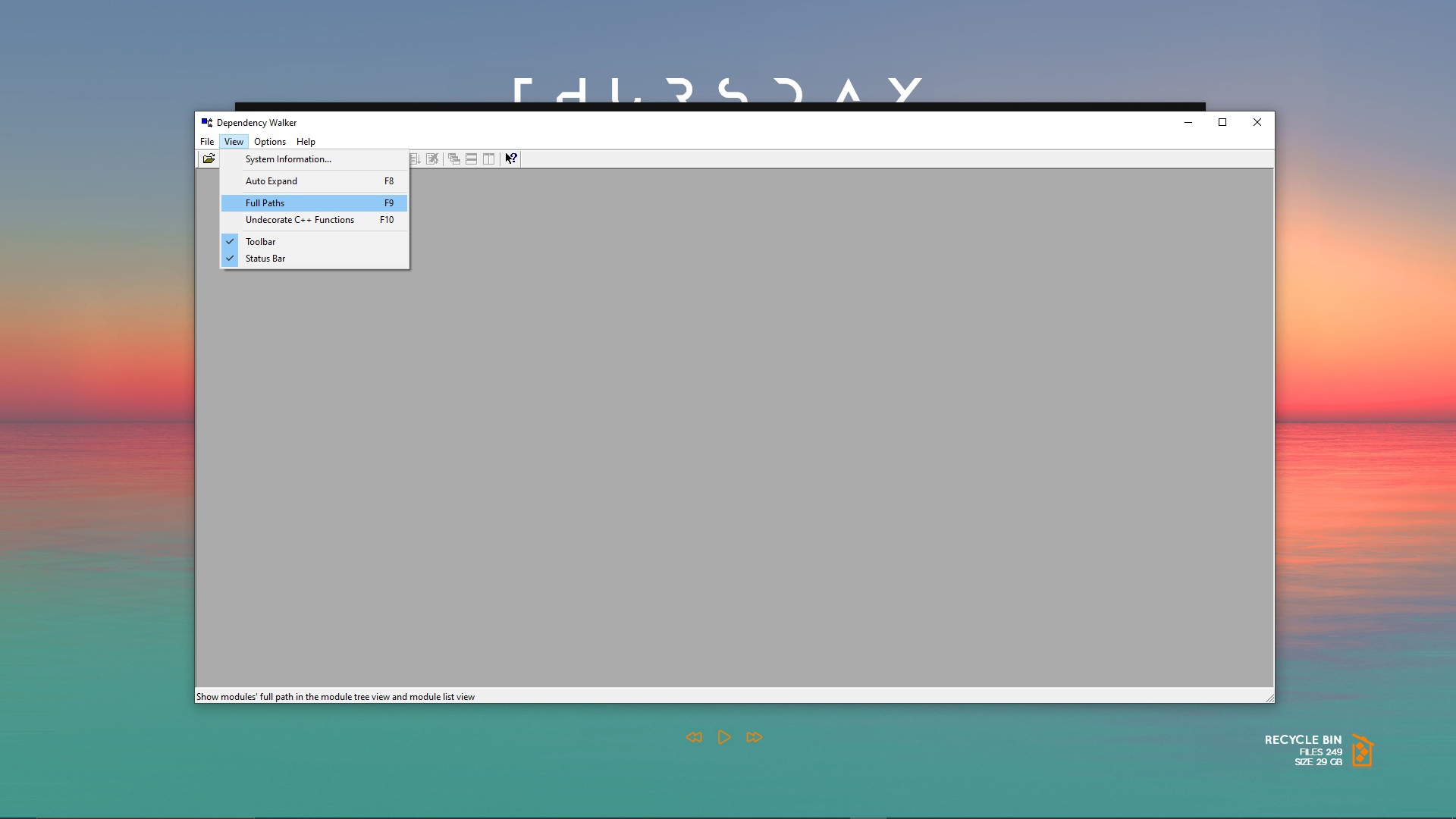Enable the Full Paths option
Viewport: 1456px width, 819px height.
point(265,203)
